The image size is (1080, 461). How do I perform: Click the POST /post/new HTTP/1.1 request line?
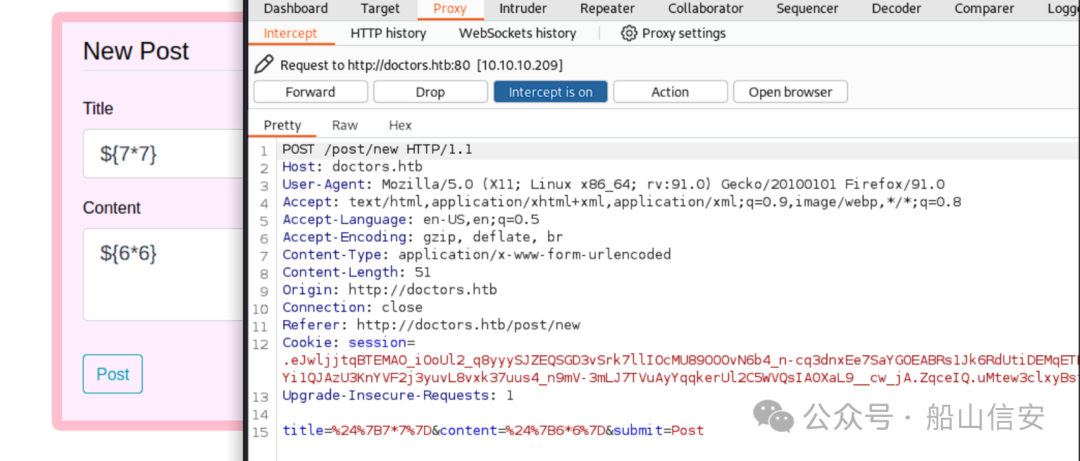point(377,150)
